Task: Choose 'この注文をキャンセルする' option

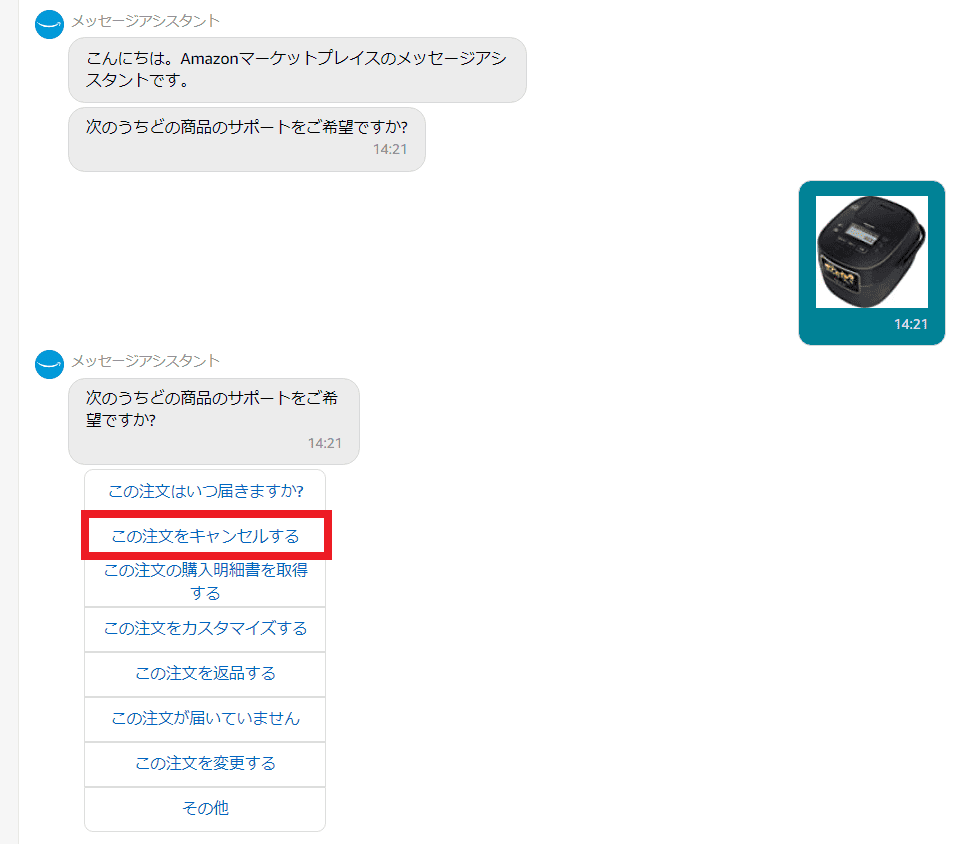Action: 205,536
